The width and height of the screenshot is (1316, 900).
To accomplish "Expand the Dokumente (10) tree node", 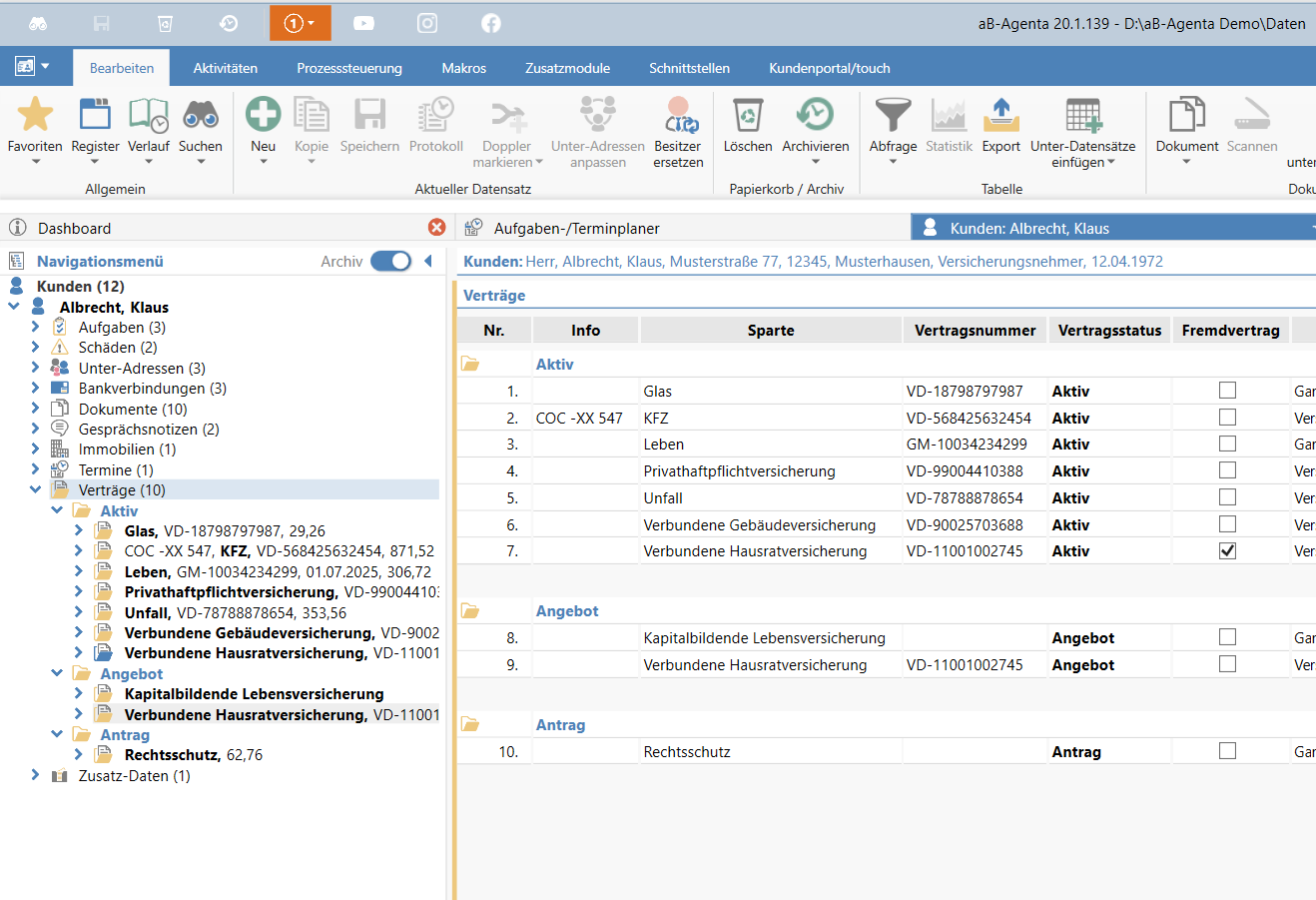I will click(x=35, y=409).
